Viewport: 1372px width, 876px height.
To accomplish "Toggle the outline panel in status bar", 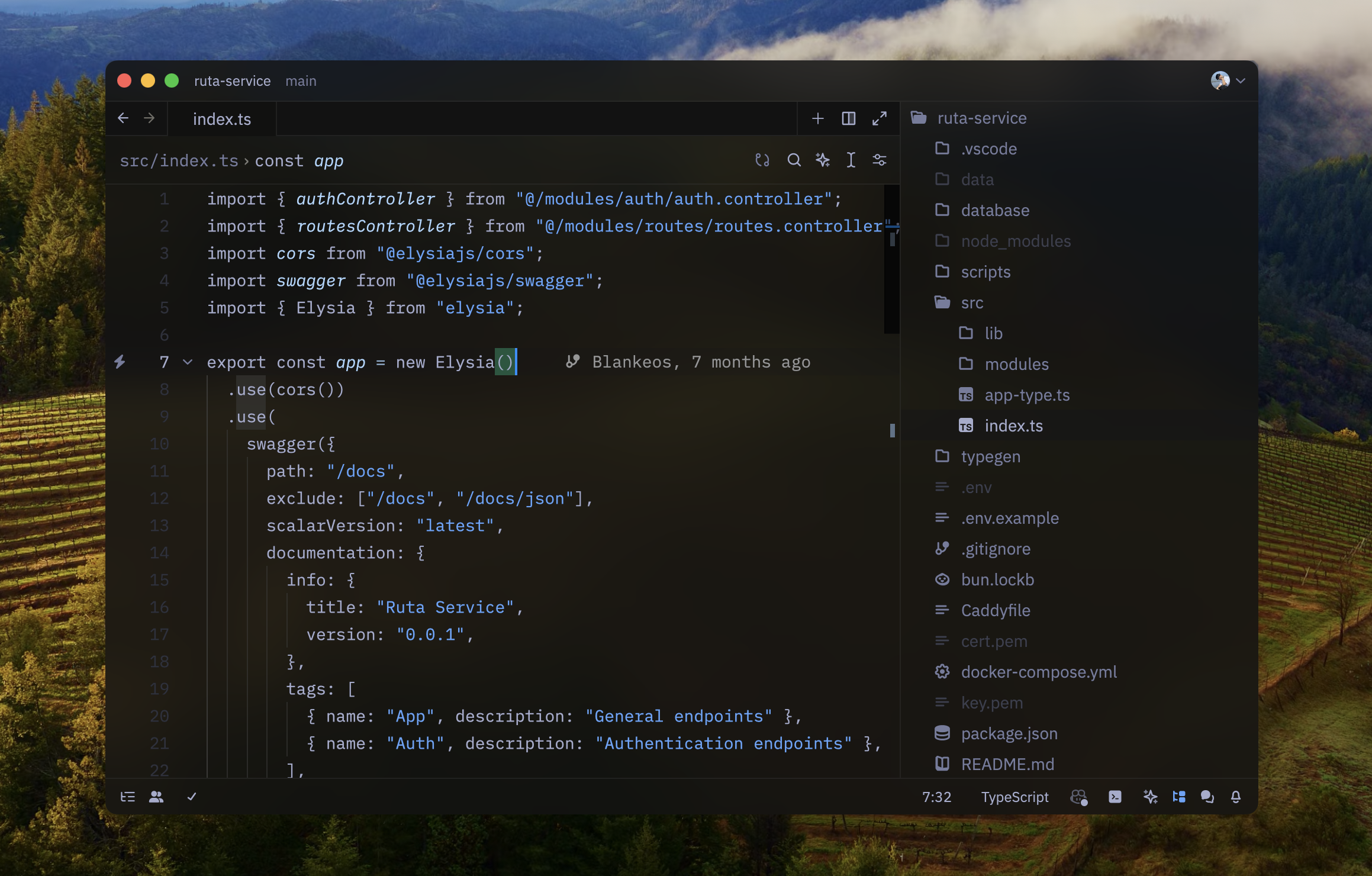I will tap(128, 797).
